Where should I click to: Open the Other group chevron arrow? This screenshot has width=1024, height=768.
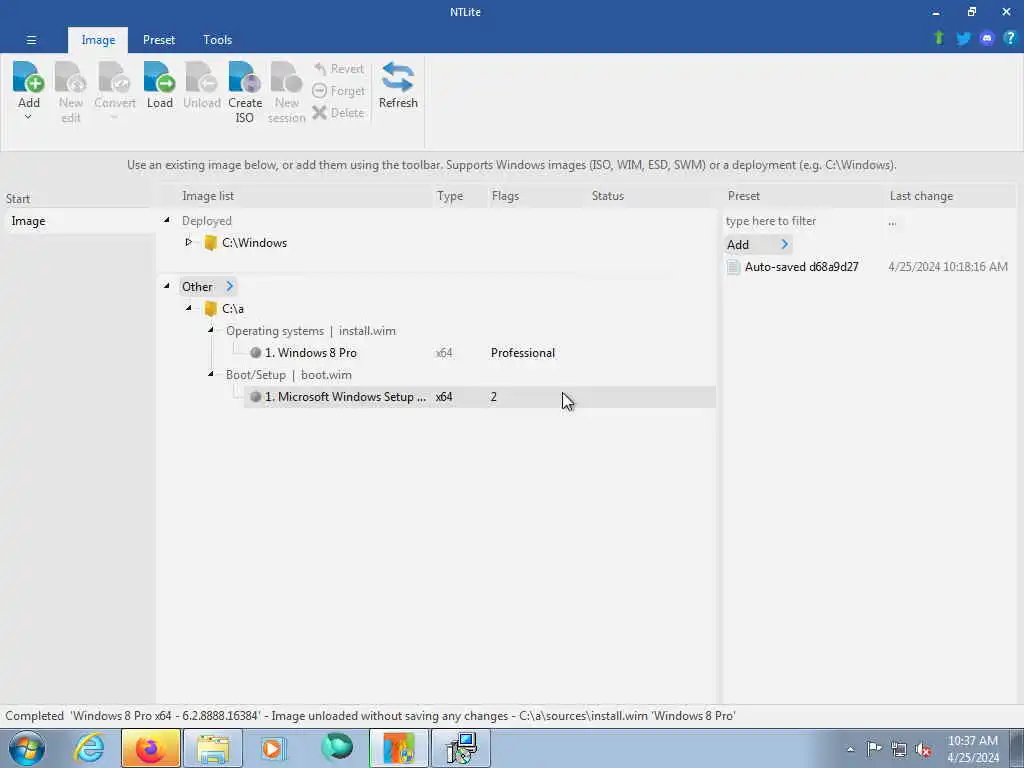coord(229,287)
